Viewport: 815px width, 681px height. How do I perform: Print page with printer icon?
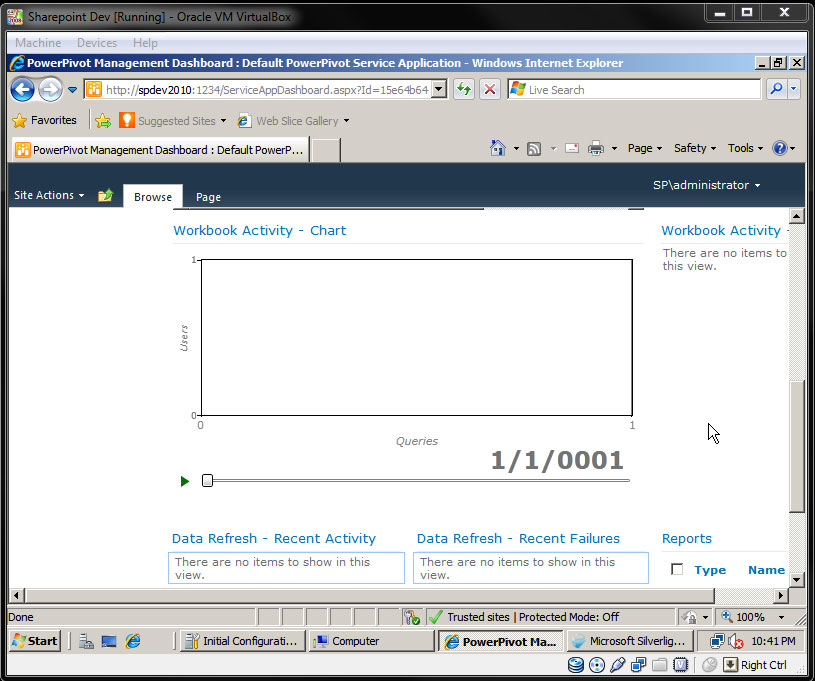pos(596,149)
